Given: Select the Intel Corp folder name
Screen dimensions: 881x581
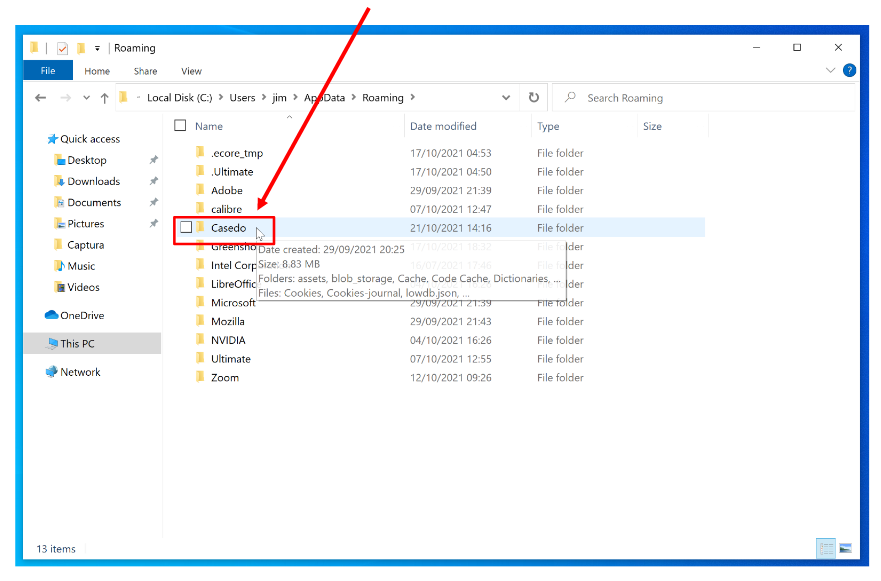Looking at the screenshot, I should click(233, 265).
